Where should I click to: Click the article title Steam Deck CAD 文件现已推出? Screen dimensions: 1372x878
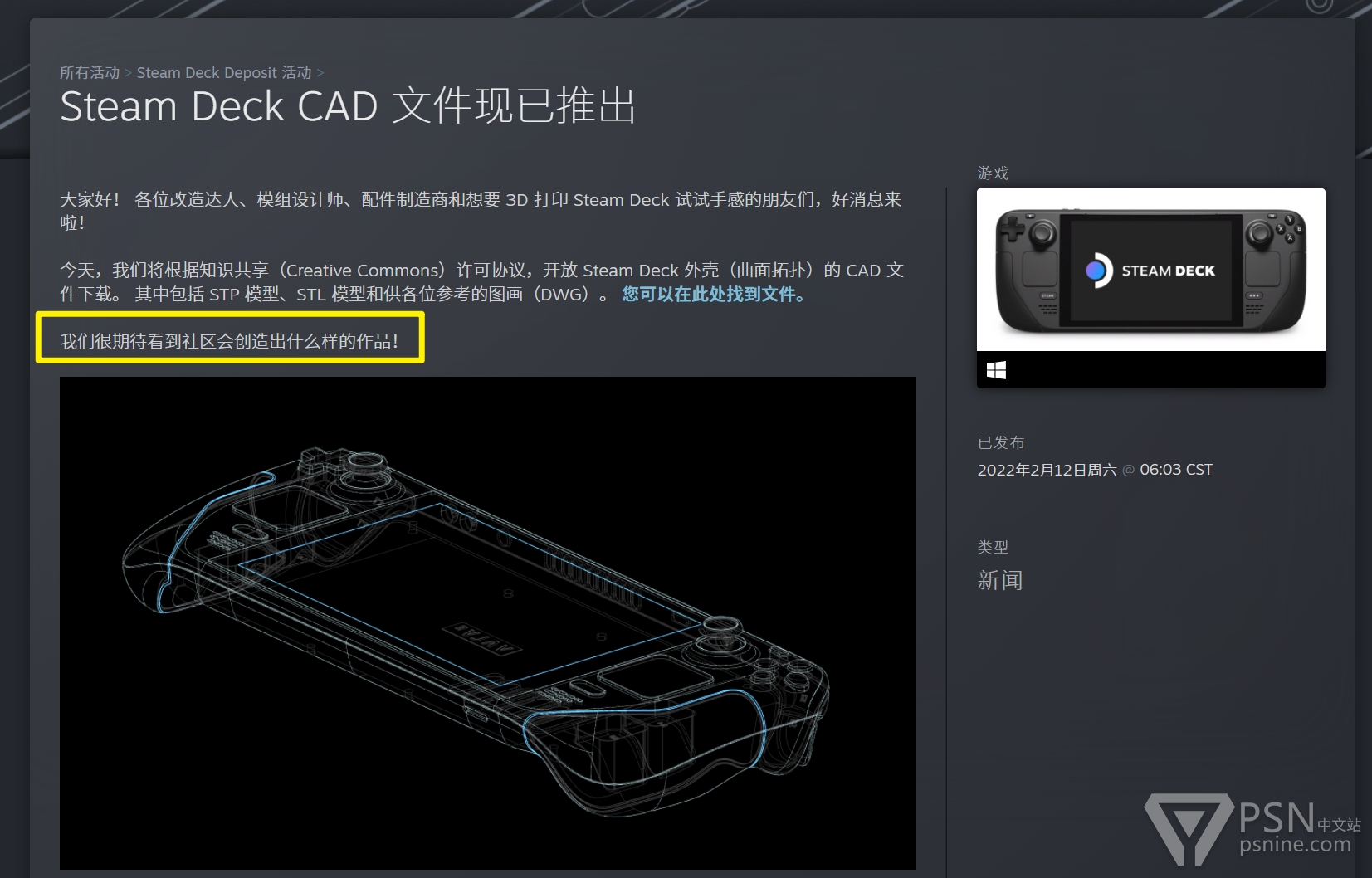[348, 107]
